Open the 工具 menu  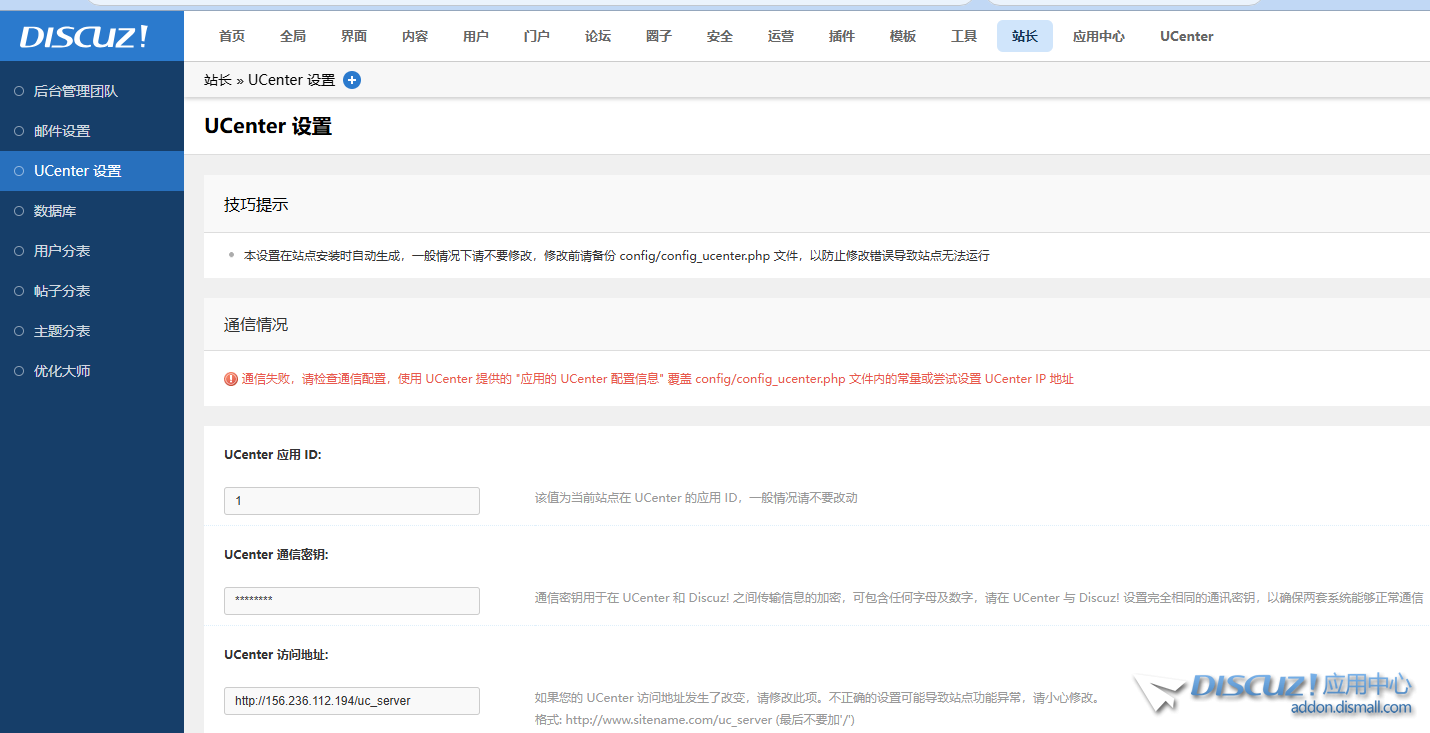tap(964, 36)
